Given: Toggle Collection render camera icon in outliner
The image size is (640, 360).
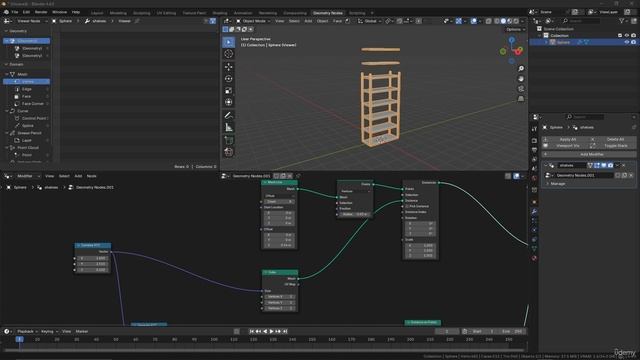Looking at the screenshot, I should click(x=633, y=36).
